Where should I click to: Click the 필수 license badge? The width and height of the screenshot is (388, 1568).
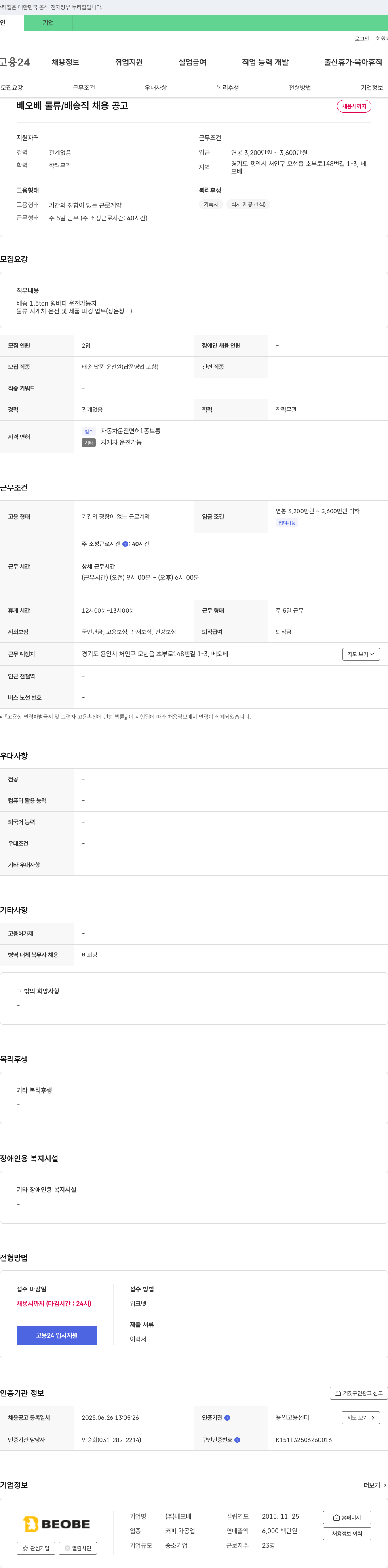coord(89,431)
